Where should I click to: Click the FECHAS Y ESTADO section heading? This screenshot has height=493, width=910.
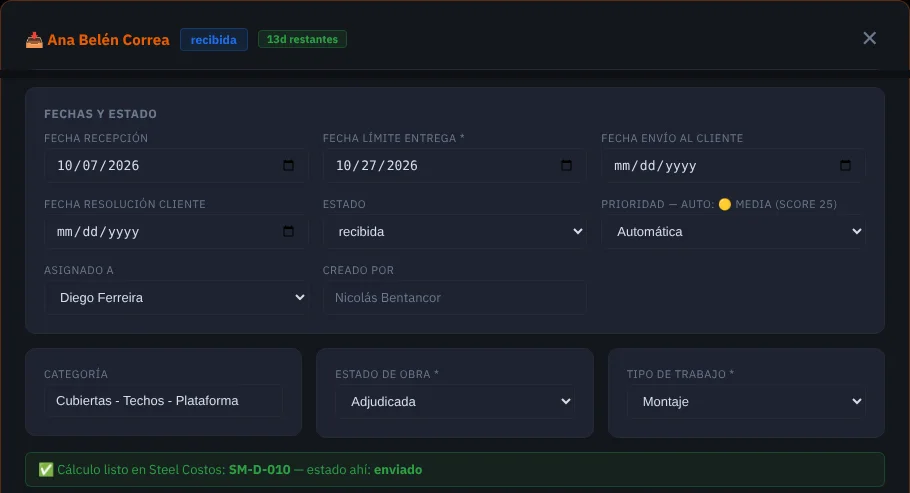(x=100, y=114)
